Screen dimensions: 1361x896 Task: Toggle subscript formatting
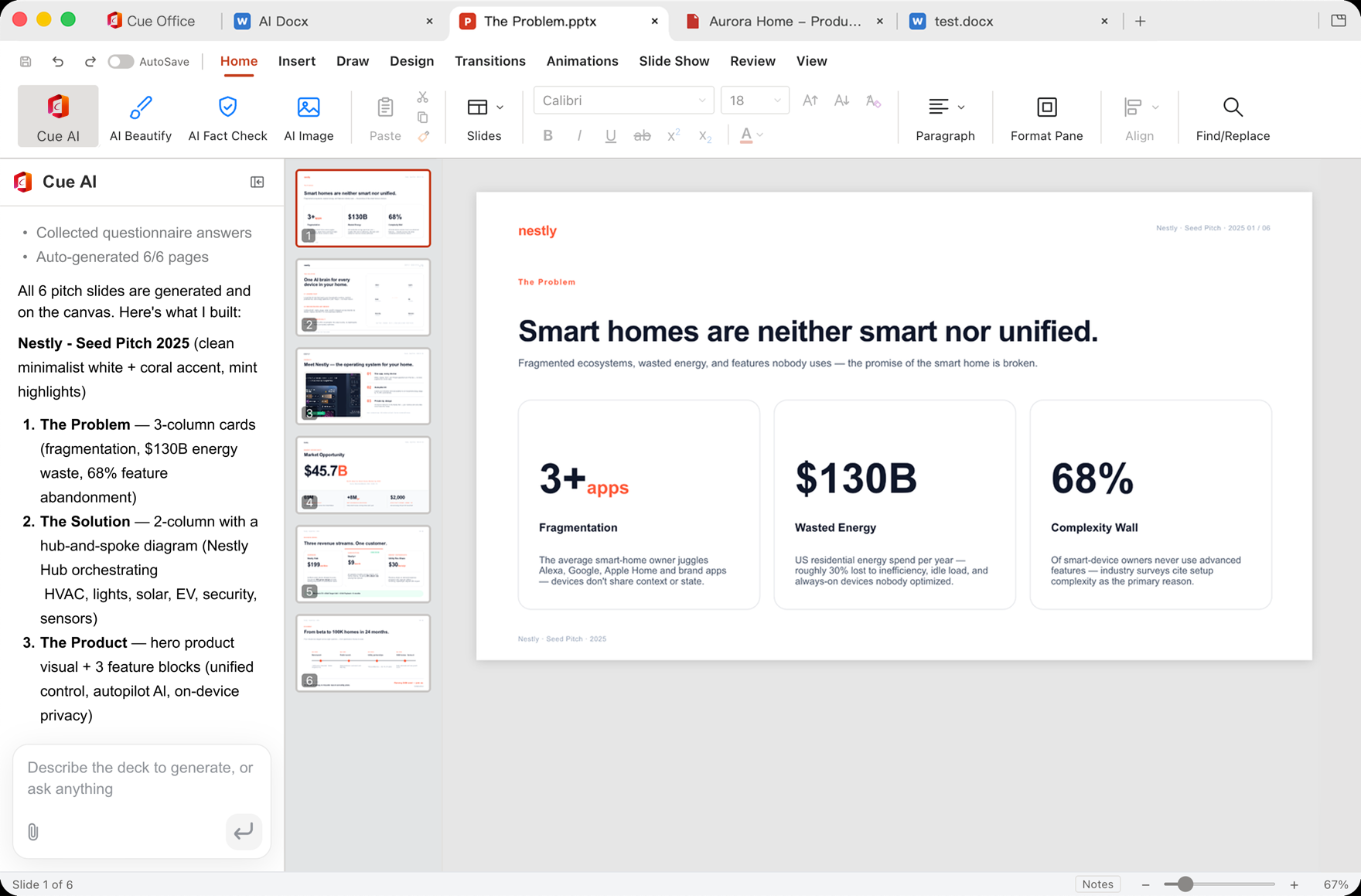(x=704, y=136)
